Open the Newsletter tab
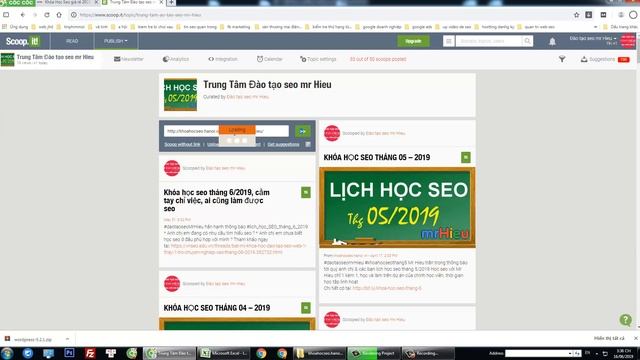Screen dimensions: 640x360 tap(129, 59)
